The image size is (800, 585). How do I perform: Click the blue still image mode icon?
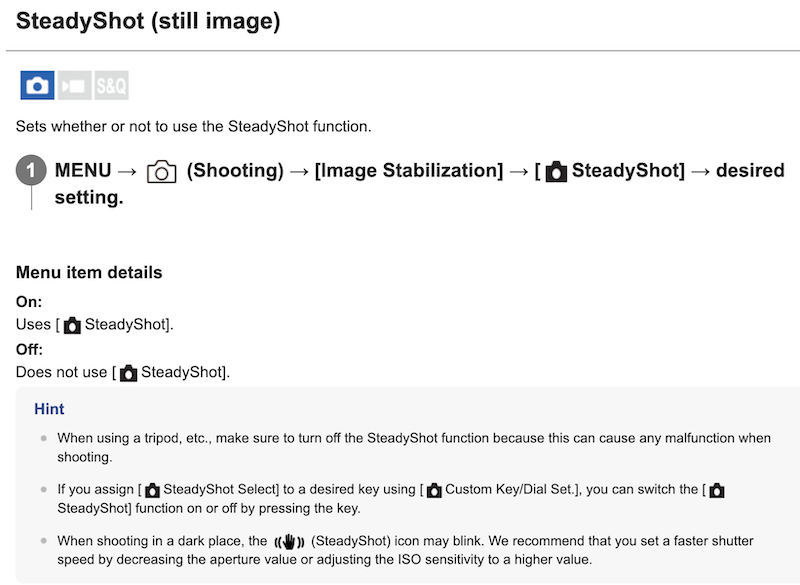(x=37, y=86)
